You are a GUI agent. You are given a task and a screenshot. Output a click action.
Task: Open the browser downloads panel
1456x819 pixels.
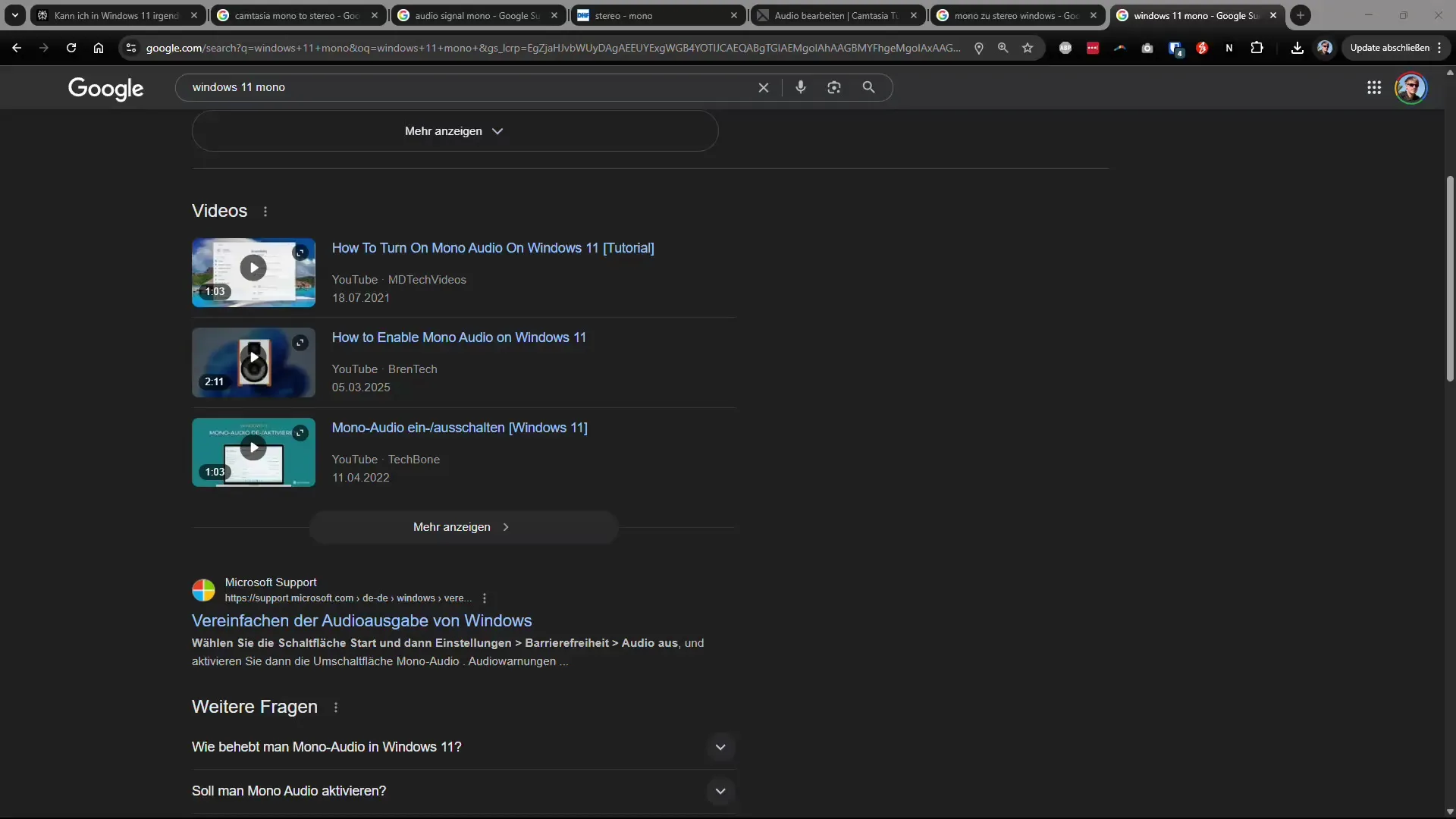tap(1298, 48)
